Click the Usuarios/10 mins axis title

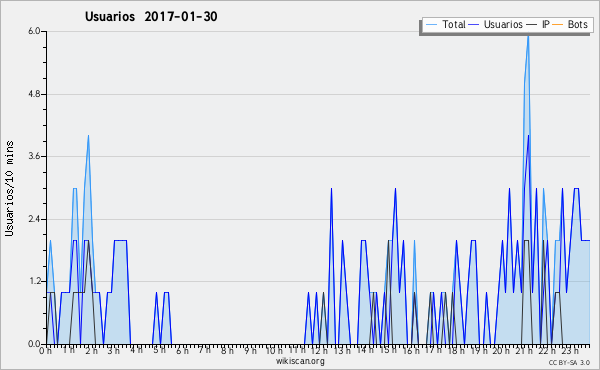(x=9, y=188)
